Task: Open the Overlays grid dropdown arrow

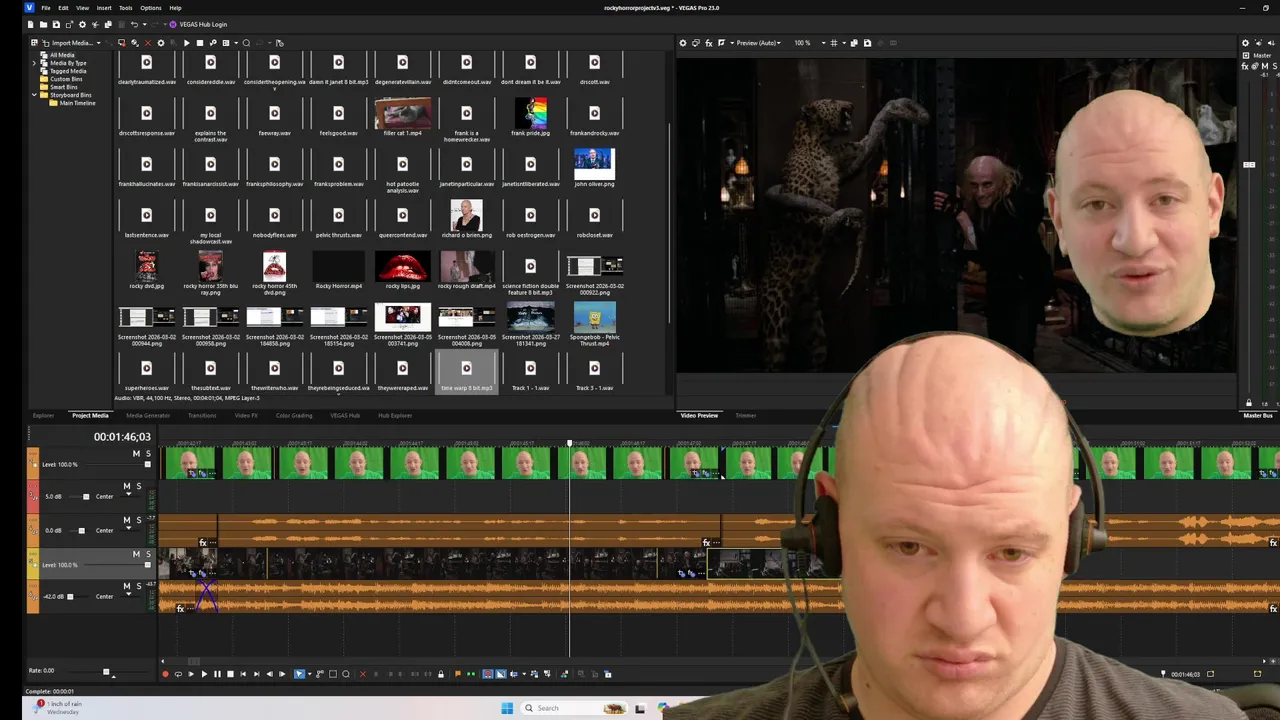Action: (x=844, y=43)
